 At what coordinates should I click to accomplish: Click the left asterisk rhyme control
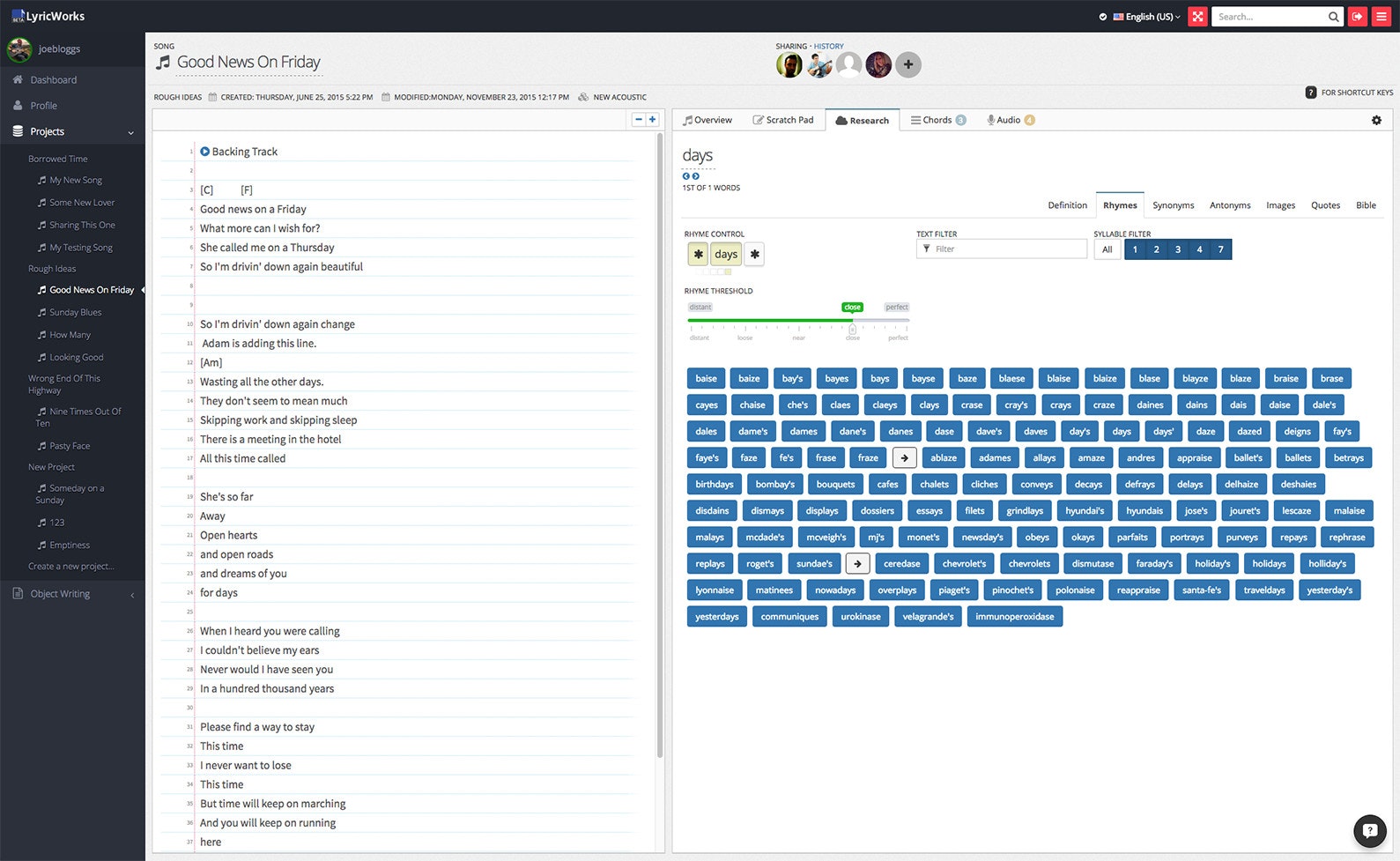tap(698, 254)
